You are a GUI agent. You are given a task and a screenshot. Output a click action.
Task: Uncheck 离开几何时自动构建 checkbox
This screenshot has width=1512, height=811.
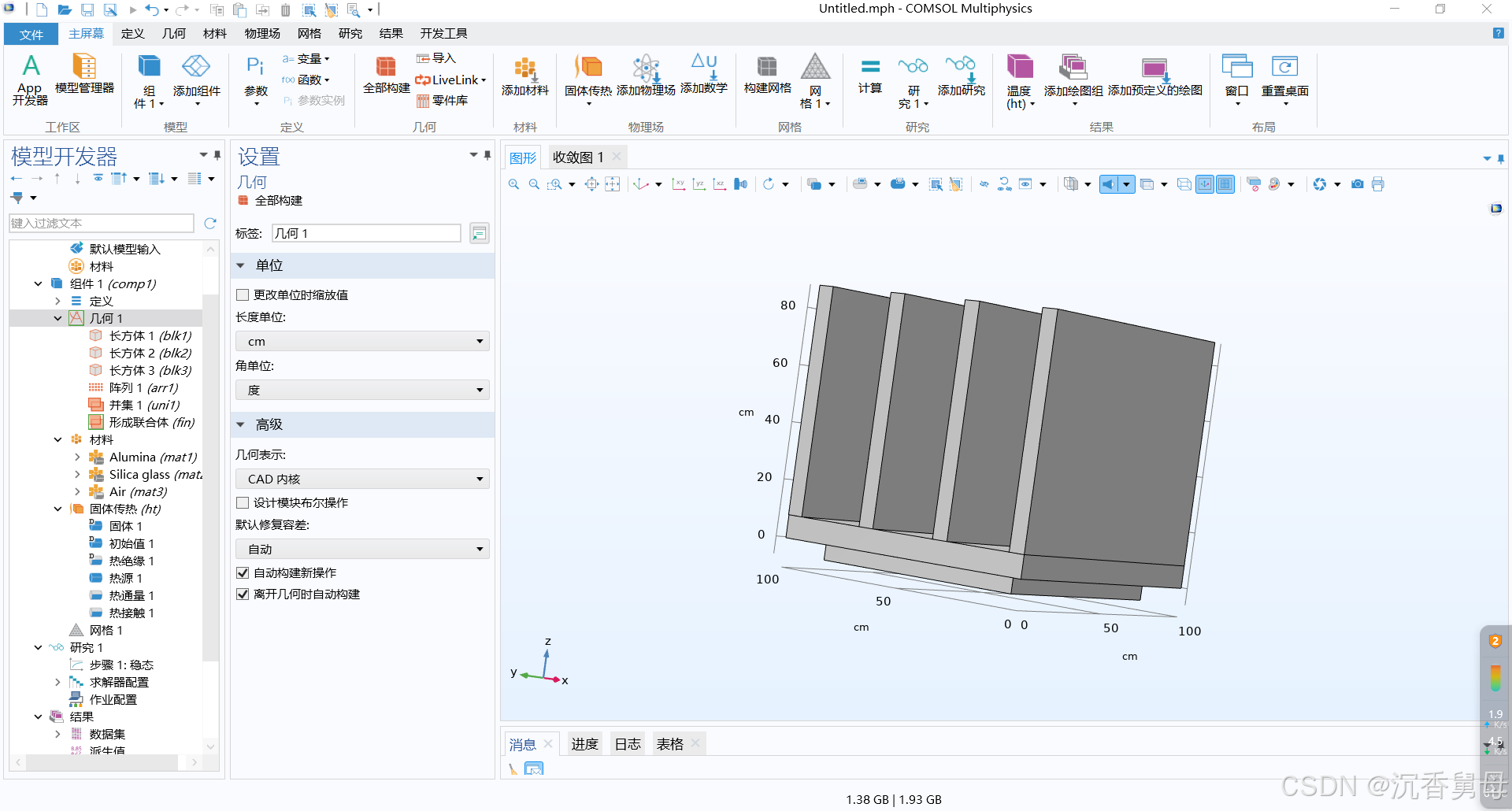pyautogui.click(x=243, y=594)
